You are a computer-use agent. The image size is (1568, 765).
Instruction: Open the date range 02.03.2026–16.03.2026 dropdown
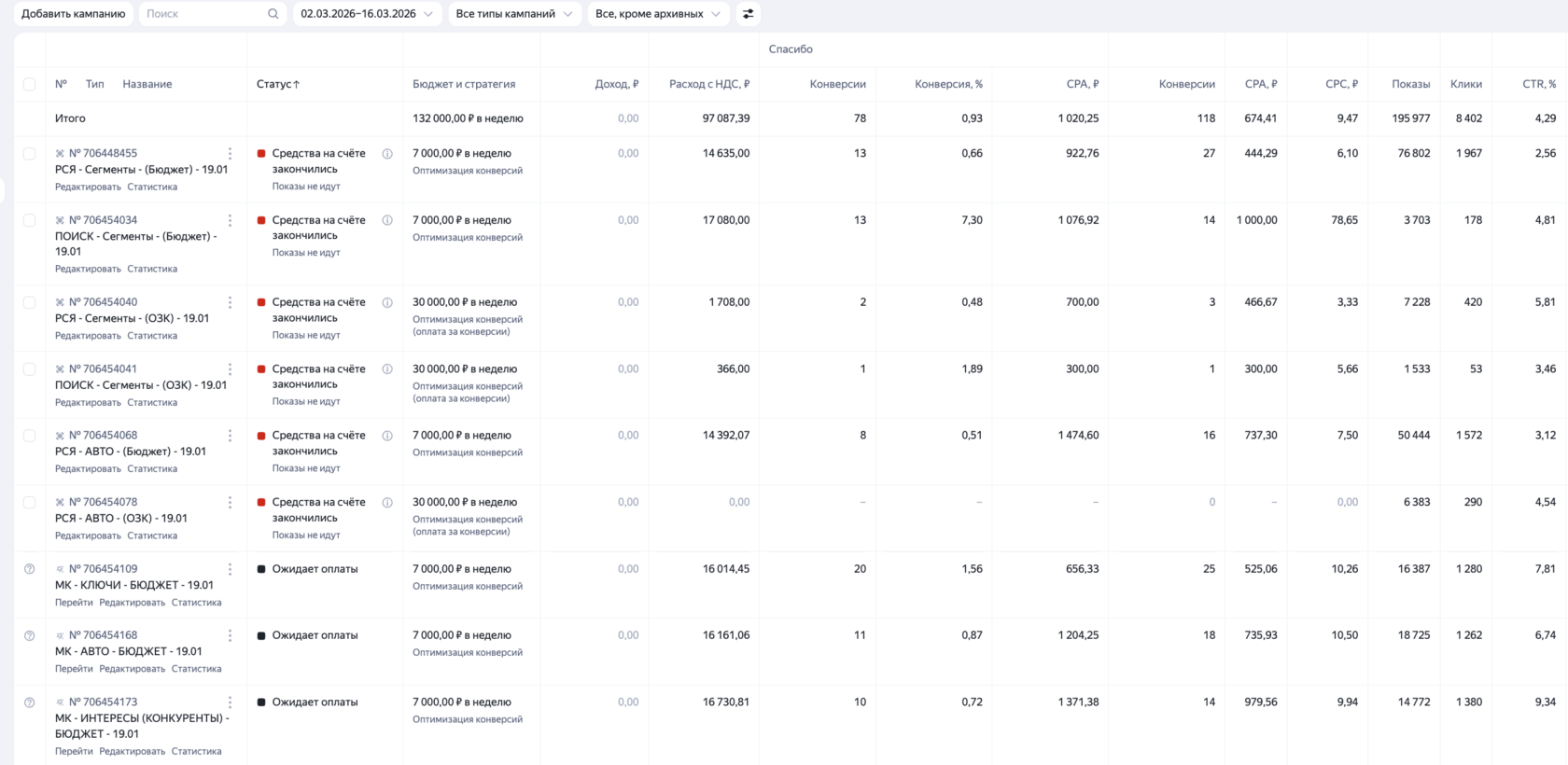click(x=367, y=14)
